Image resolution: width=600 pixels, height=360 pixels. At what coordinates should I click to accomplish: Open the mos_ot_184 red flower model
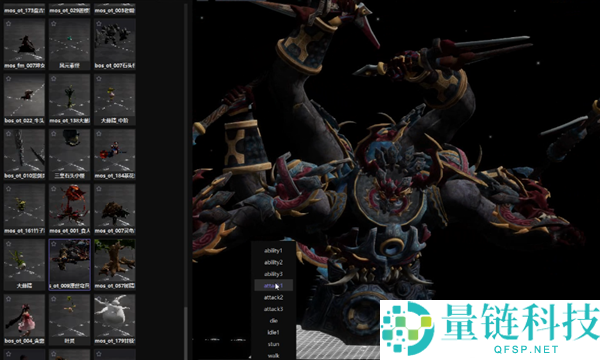tap(115, 154)
